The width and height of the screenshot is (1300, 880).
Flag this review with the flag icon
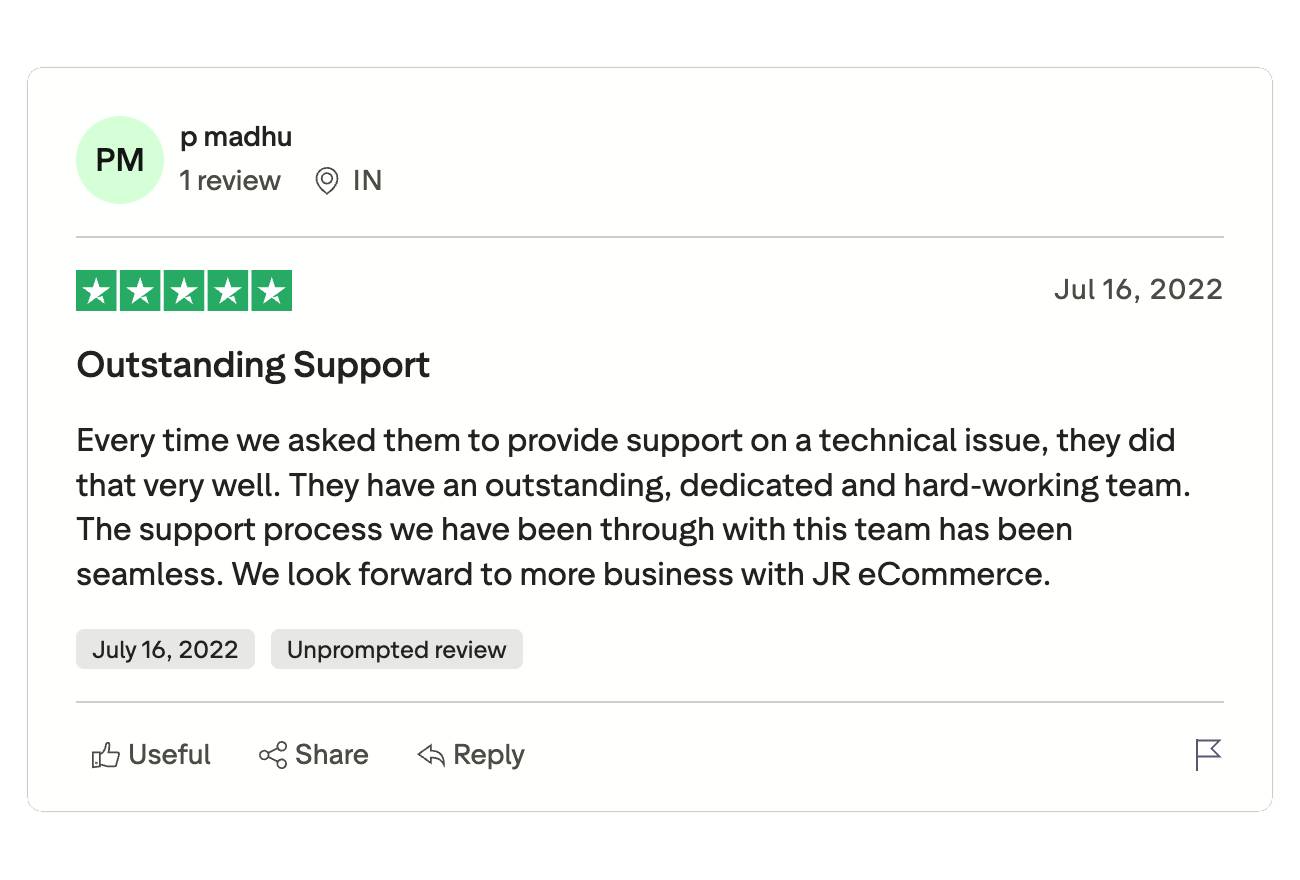(x=1208, y=755)
